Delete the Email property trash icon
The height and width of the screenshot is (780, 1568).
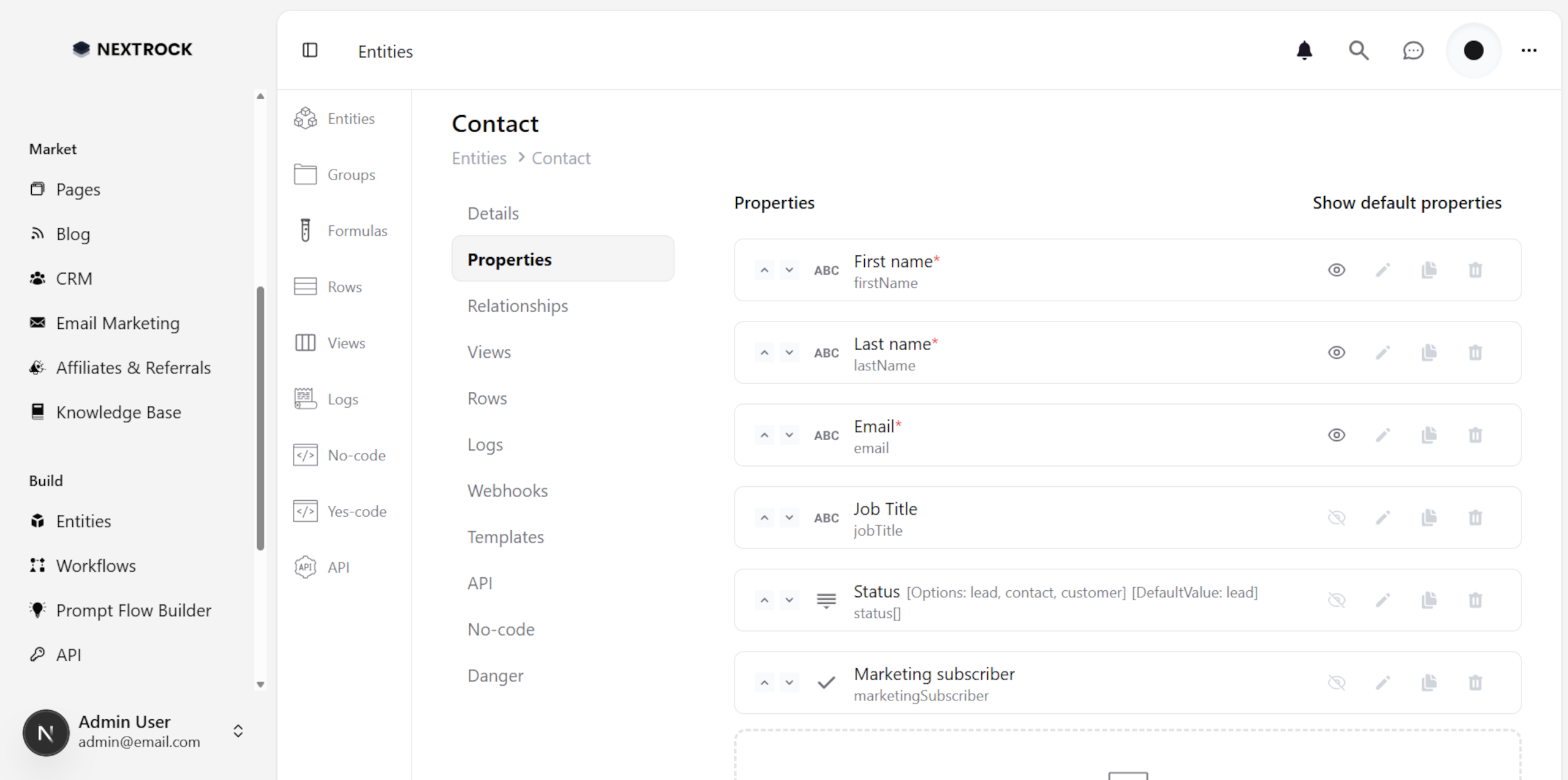(1475, 435)
